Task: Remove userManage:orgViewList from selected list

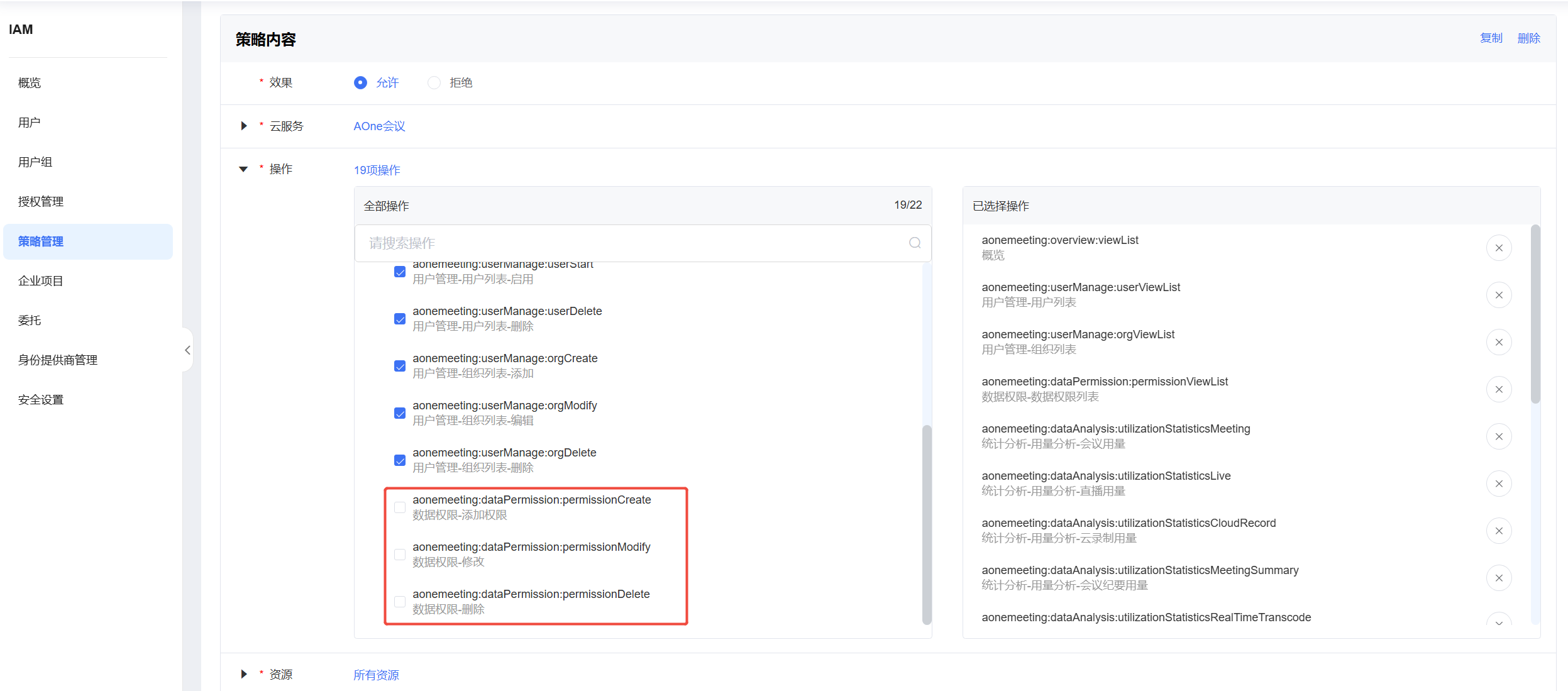Action: (x=1499, y=342)
